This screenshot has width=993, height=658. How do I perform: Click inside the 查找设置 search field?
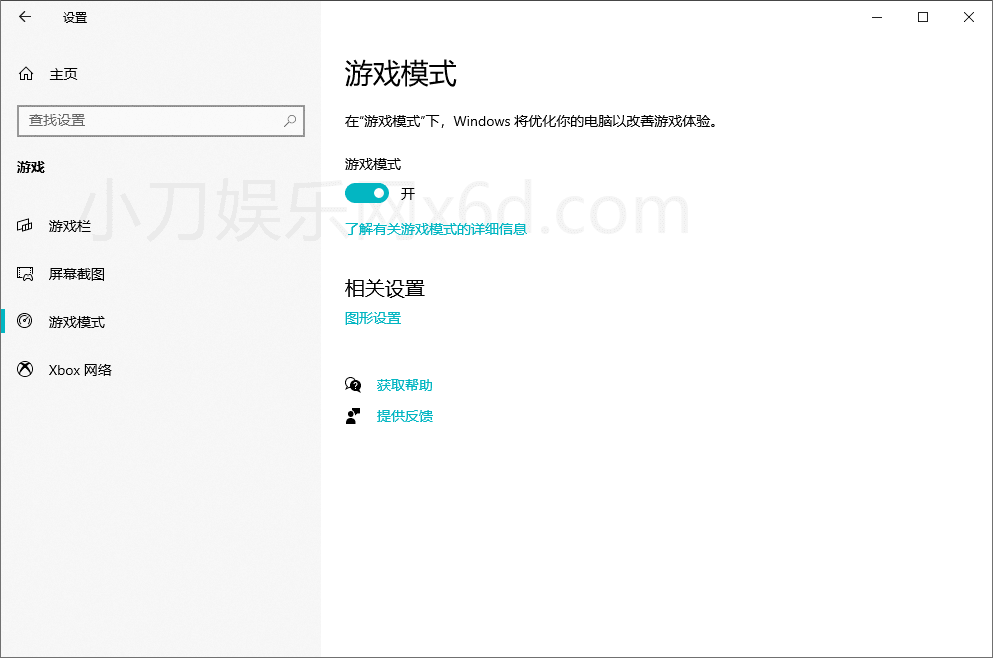pos(150,120)
